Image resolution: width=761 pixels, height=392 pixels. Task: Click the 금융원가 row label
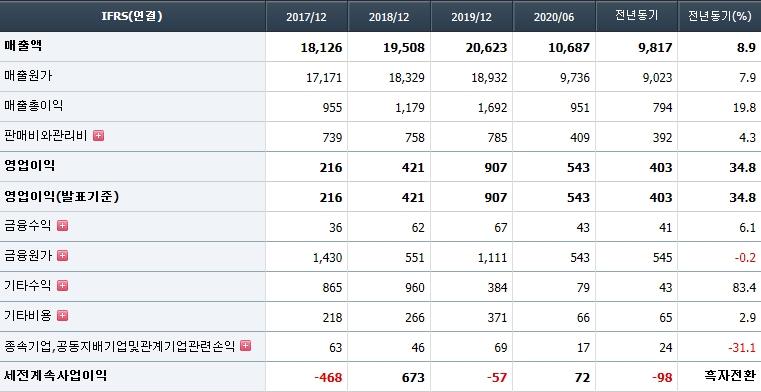click(27, 256)
